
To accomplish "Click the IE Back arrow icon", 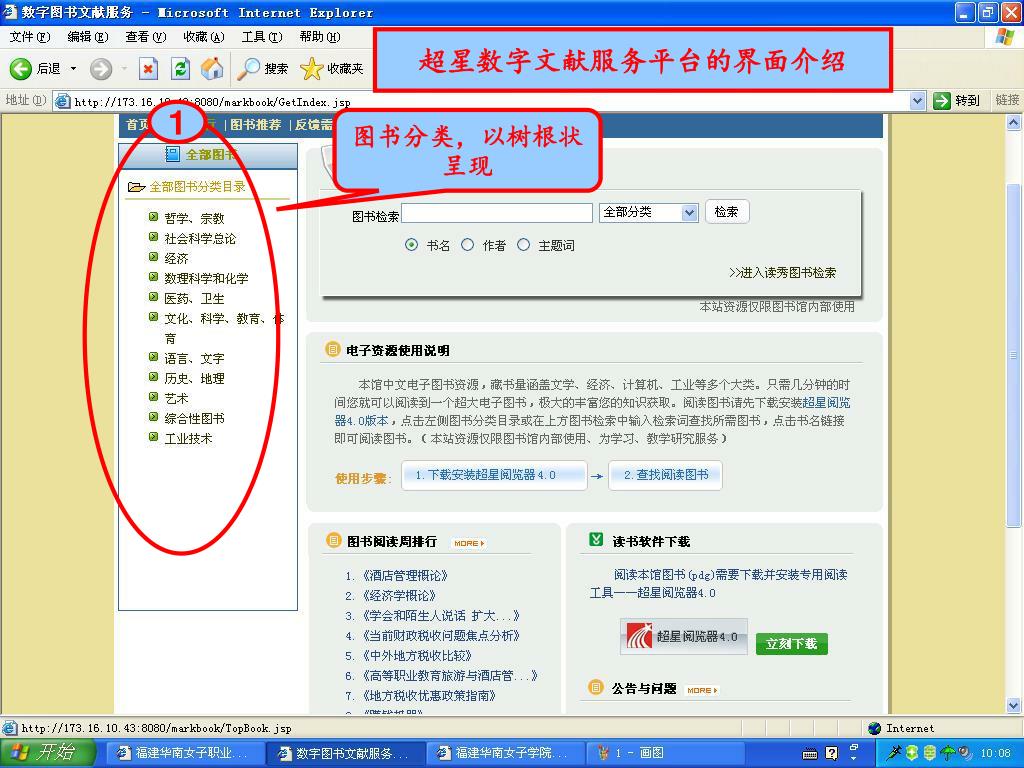I will pos(20,69).
